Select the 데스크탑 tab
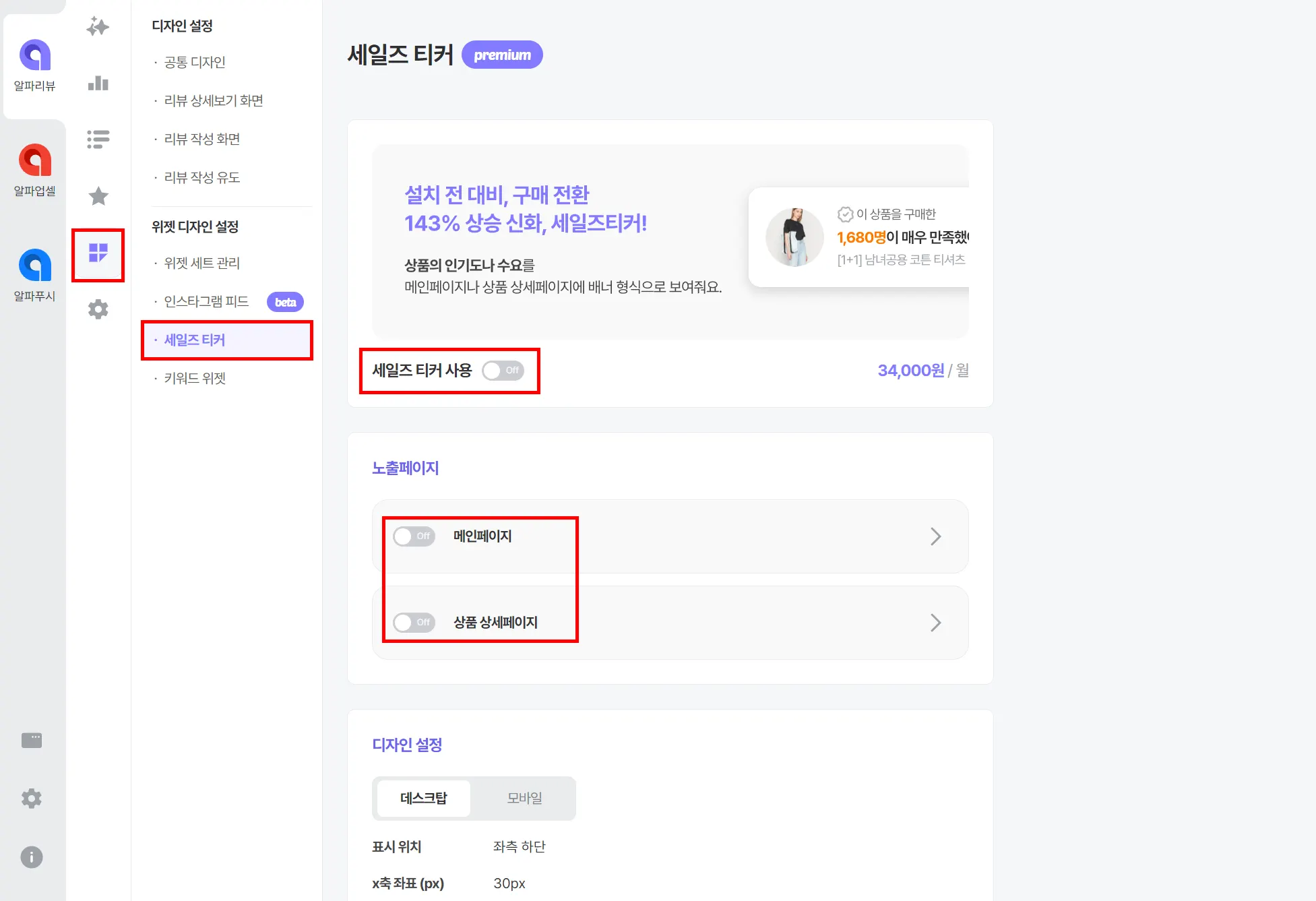The image size is (1316, 901). 423,799
